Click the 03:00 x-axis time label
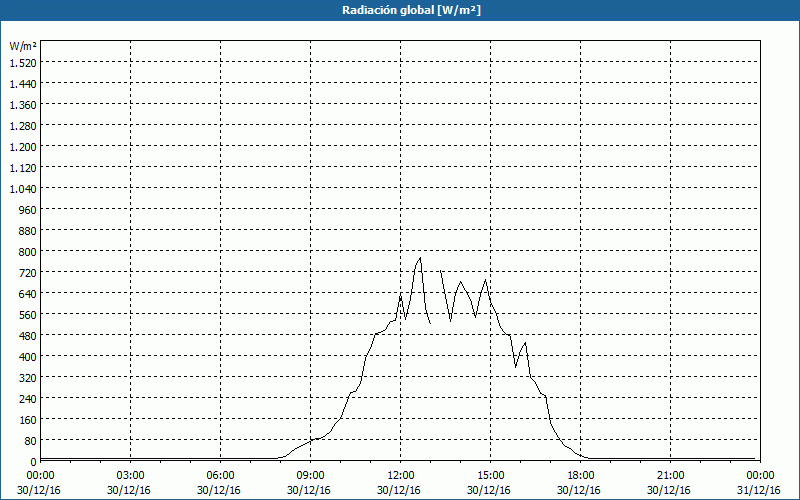This screenshot has width=800, height=500. click(131, 476)
